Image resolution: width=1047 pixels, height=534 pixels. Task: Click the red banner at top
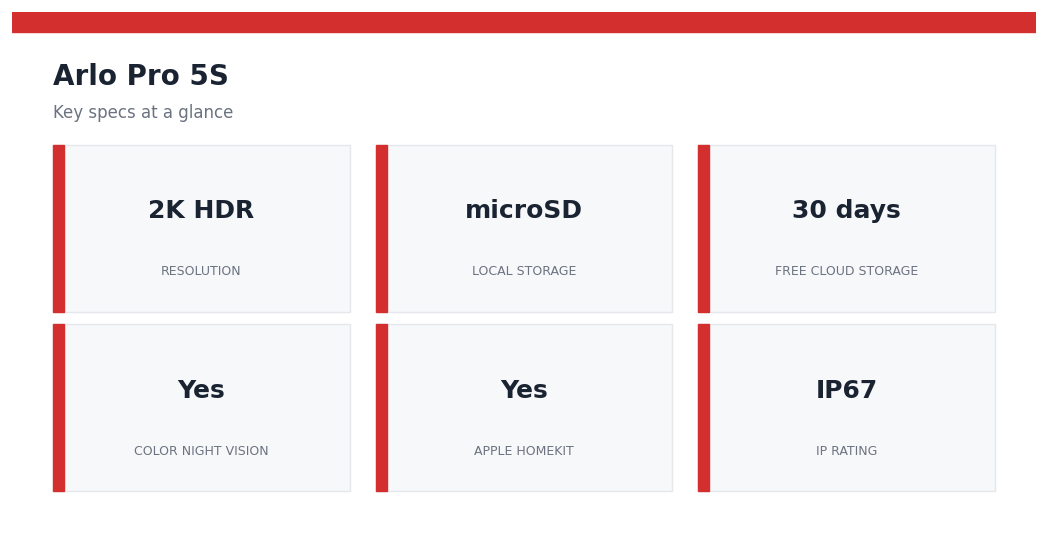click(524, 22)
